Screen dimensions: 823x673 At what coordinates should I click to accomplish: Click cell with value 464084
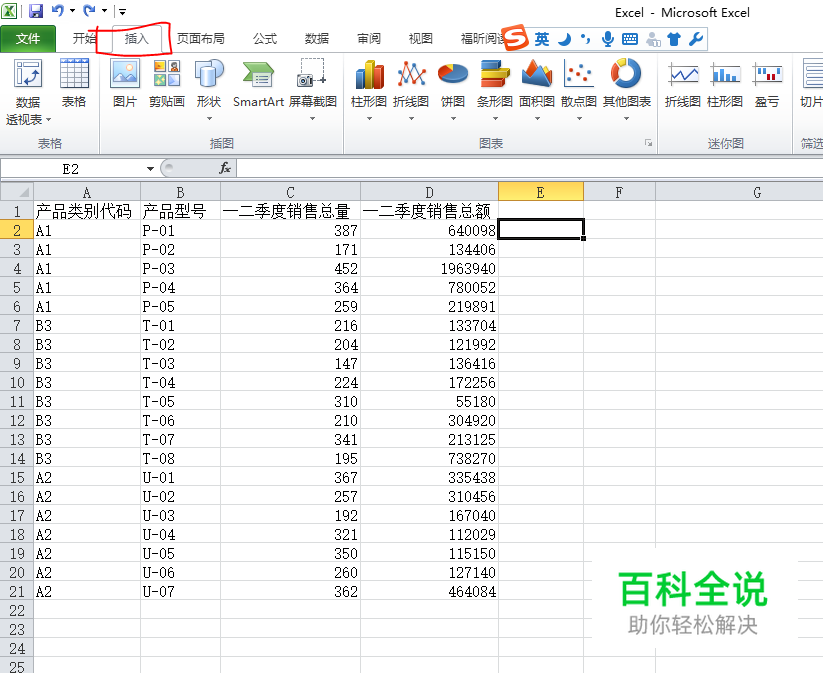coord(429,591)
